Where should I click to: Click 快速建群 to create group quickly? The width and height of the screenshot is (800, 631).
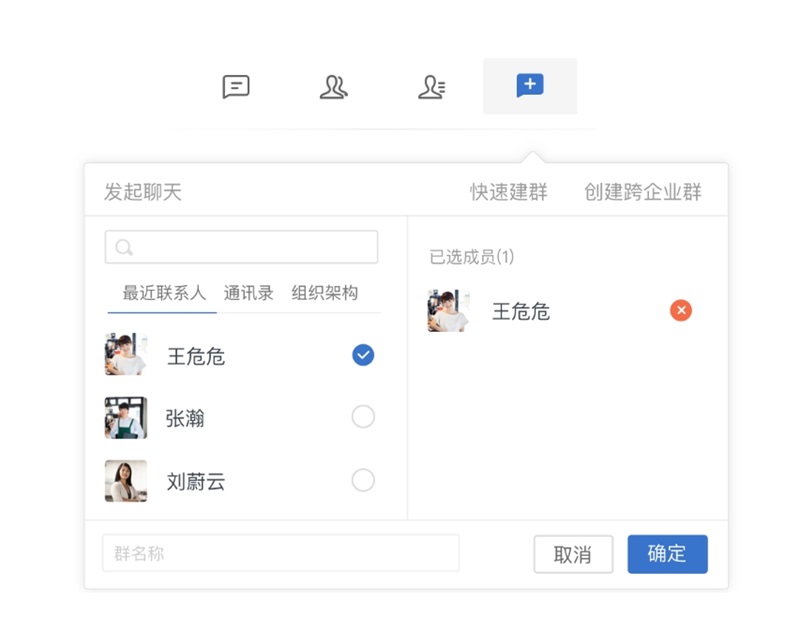pyautogui.click(x=508, y=191)
